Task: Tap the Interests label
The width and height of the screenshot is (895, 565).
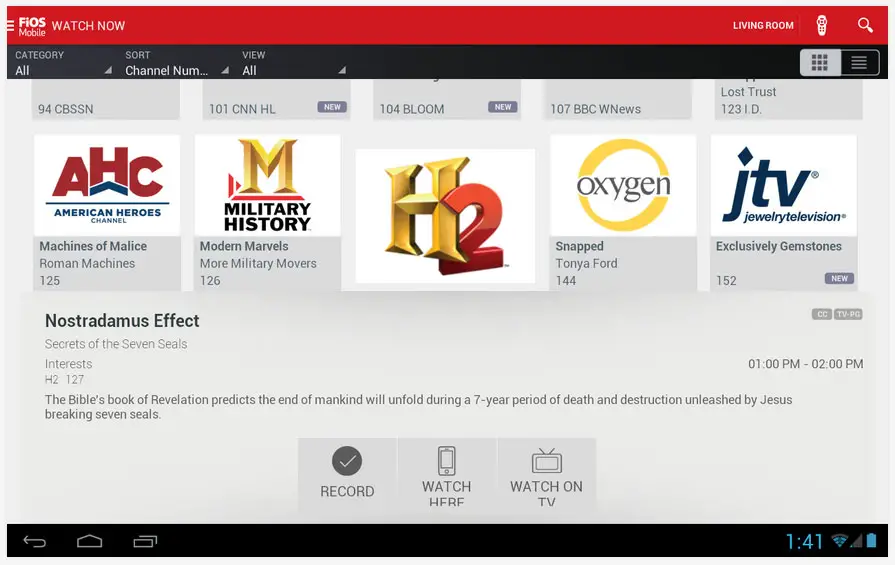Action: [x=68, y=364]
